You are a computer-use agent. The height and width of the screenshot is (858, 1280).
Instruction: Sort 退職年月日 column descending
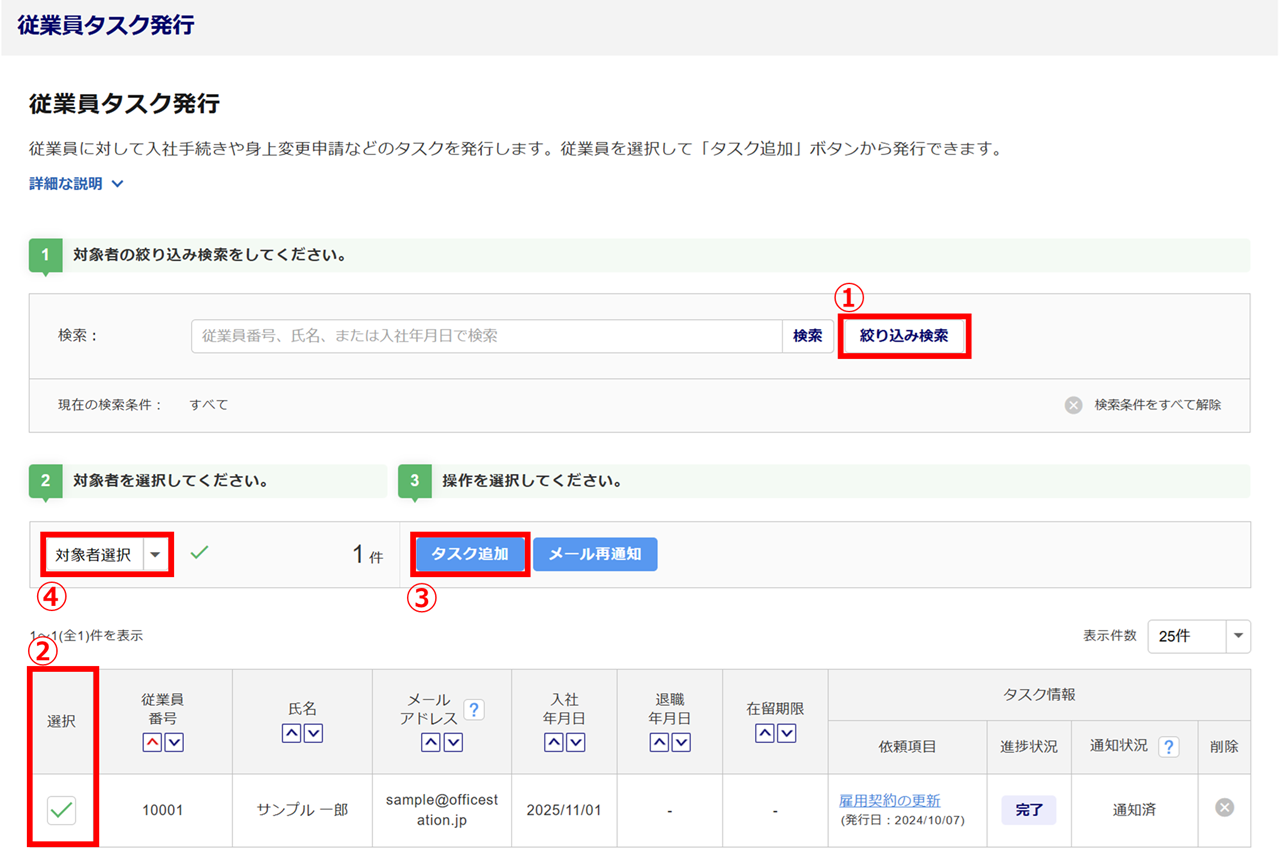[681, 743]
